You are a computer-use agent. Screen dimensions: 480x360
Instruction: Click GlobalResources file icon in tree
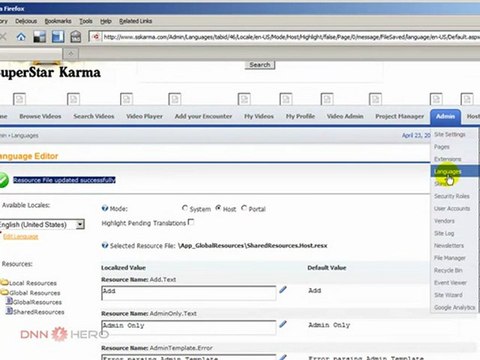pyautogui.click(x=9, y=301)
